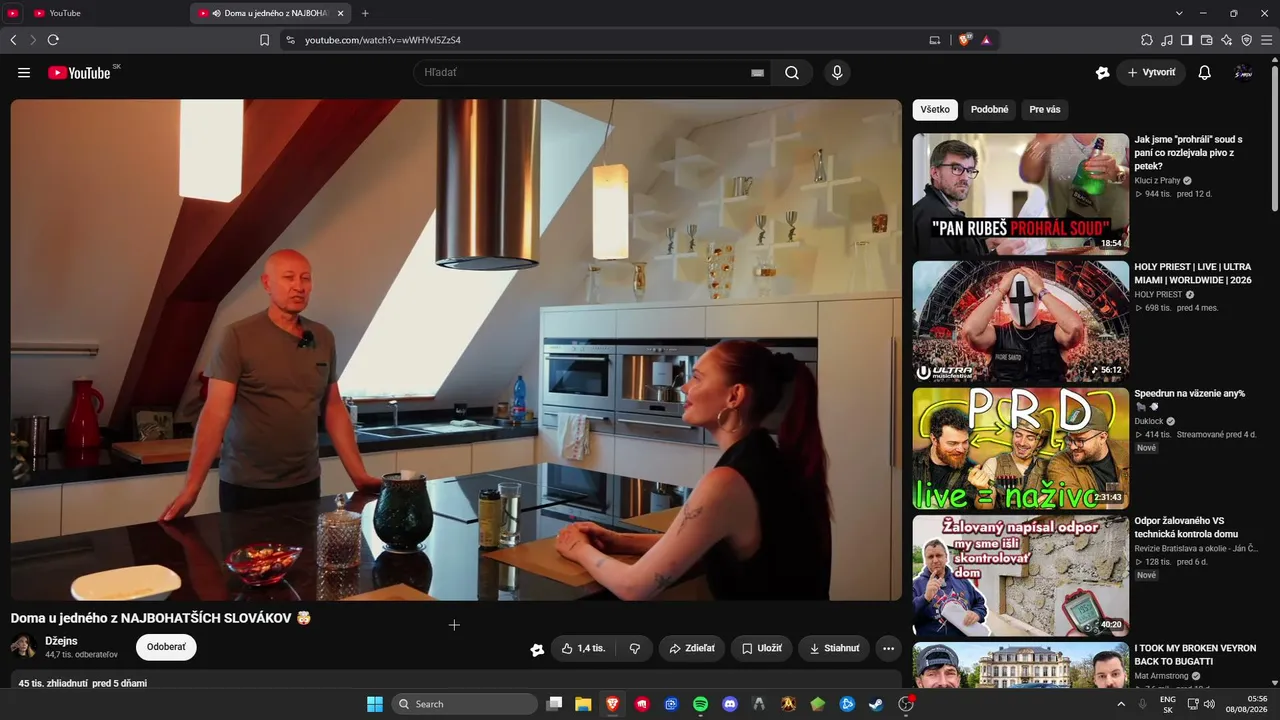Viewport: 1280px width, 720px height.
Task: Download video with Stiahnuť button
Action: (x=834, y=648)
